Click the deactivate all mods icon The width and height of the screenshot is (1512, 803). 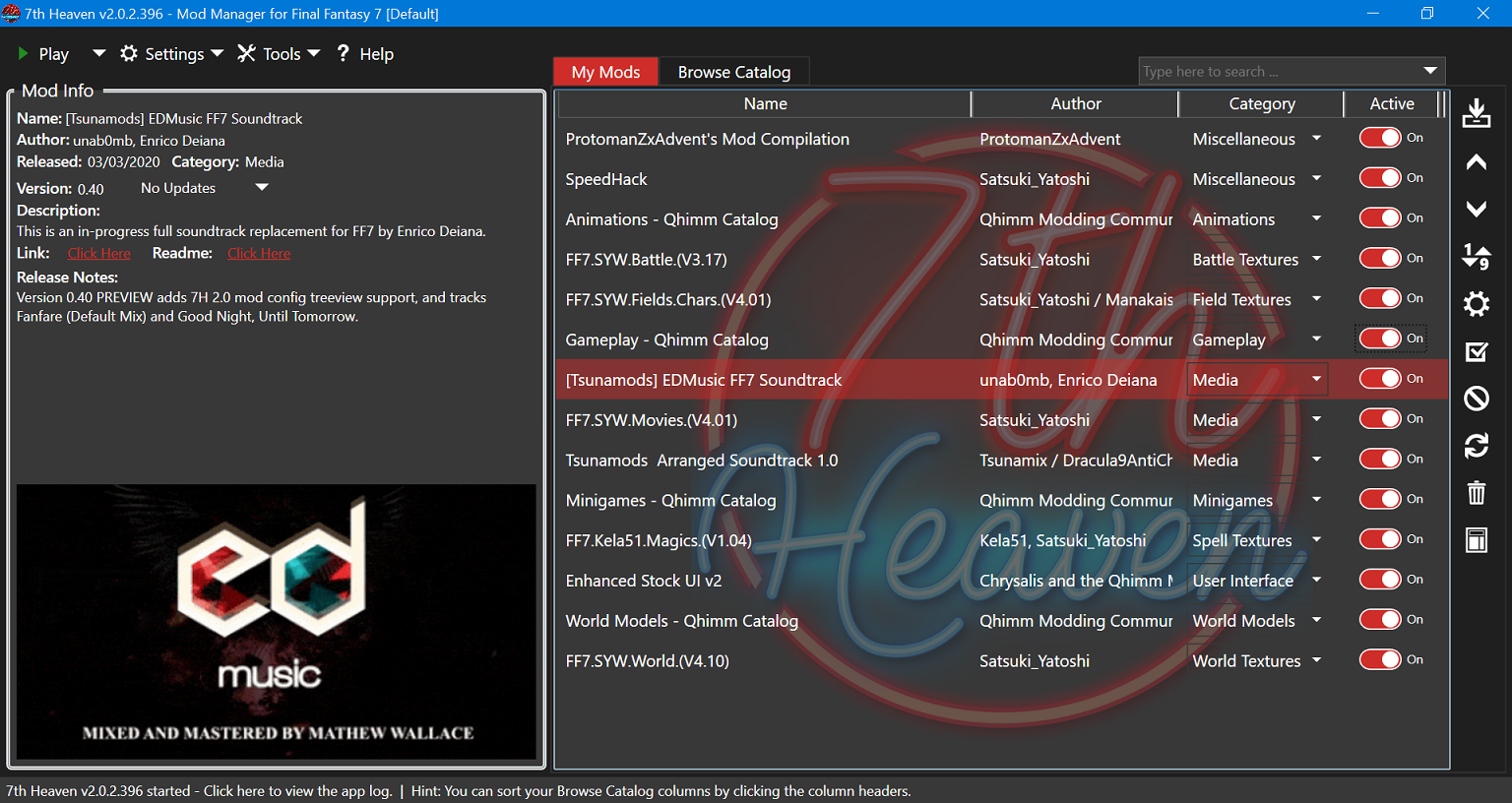click(x=1476, y=399)
